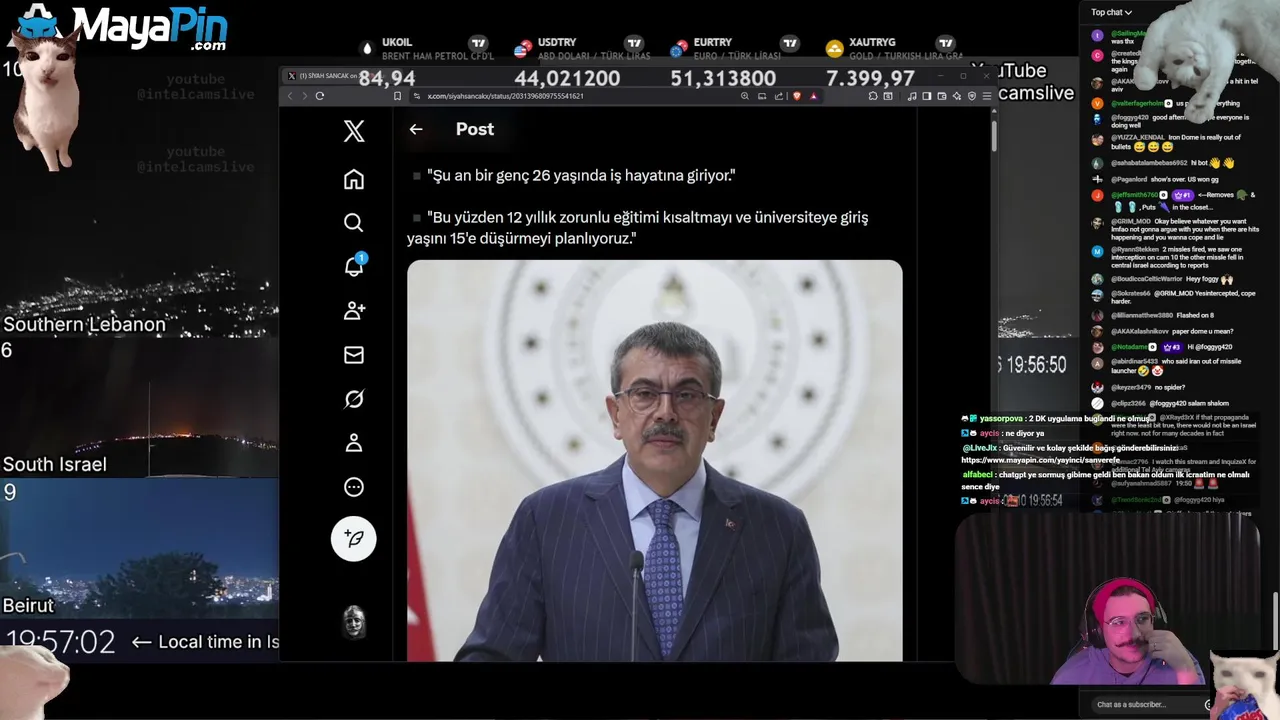Screen dimensions: 1280x720
Task: Click the EURTRY ticker label
Action: (713, 43)
